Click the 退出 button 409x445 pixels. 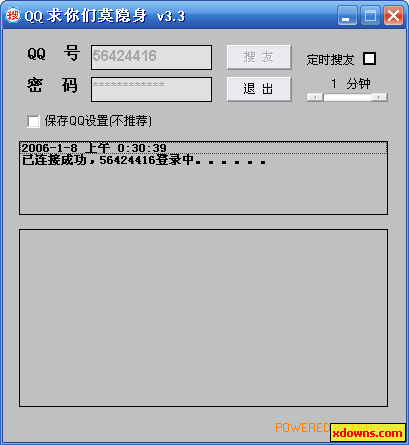(x=259, y=89)
